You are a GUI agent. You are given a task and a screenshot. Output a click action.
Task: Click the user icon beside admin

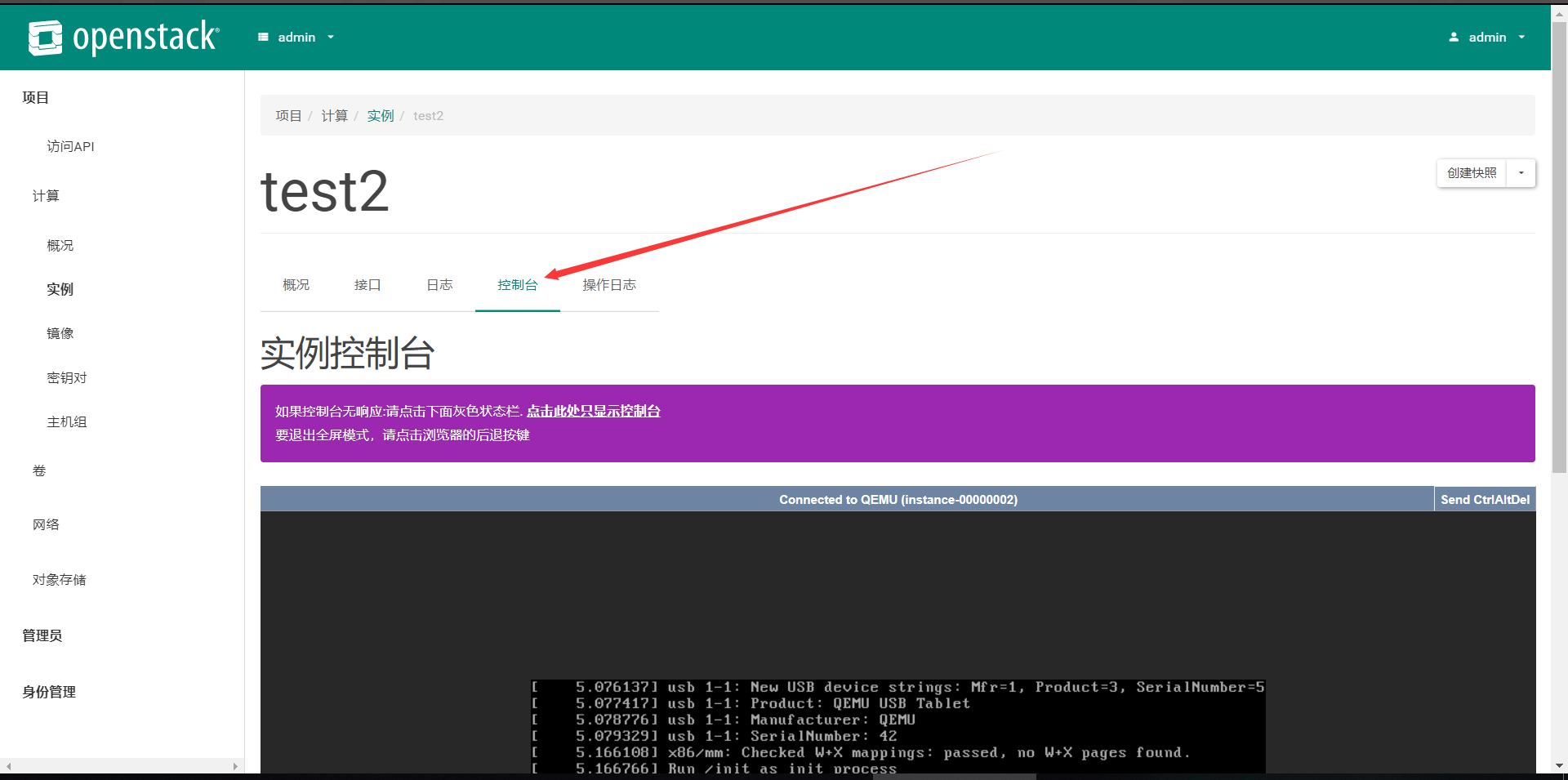coord(1454,38)
